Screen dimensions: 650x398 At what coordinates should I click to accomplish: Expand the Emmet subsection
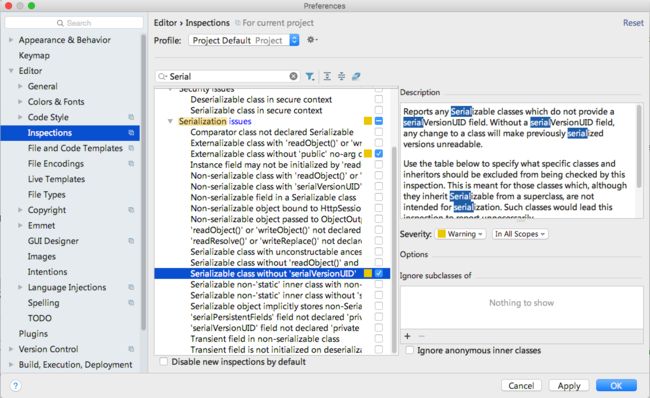coord(20,225)
